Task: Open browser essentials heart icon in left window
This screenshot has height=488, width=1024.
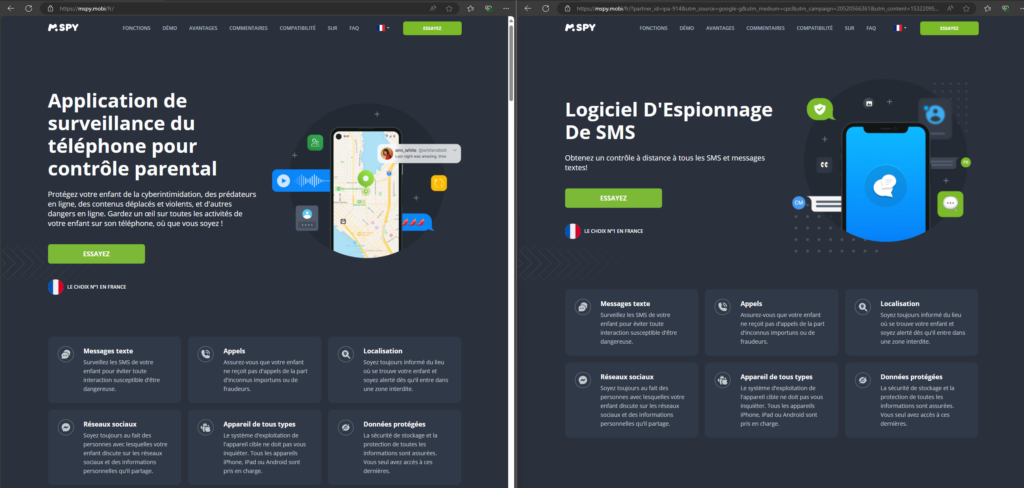Action: click(488, 8)
